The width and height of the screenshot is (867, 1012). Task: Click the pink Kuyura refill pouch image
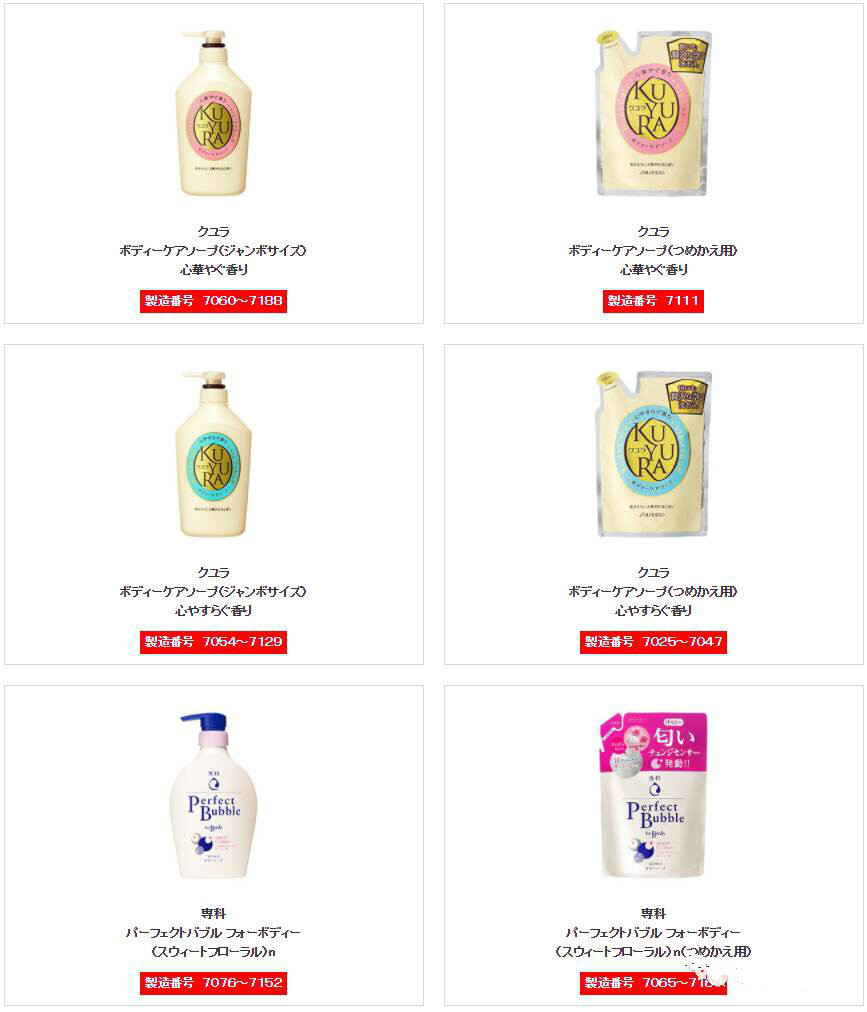pos(653,113)
